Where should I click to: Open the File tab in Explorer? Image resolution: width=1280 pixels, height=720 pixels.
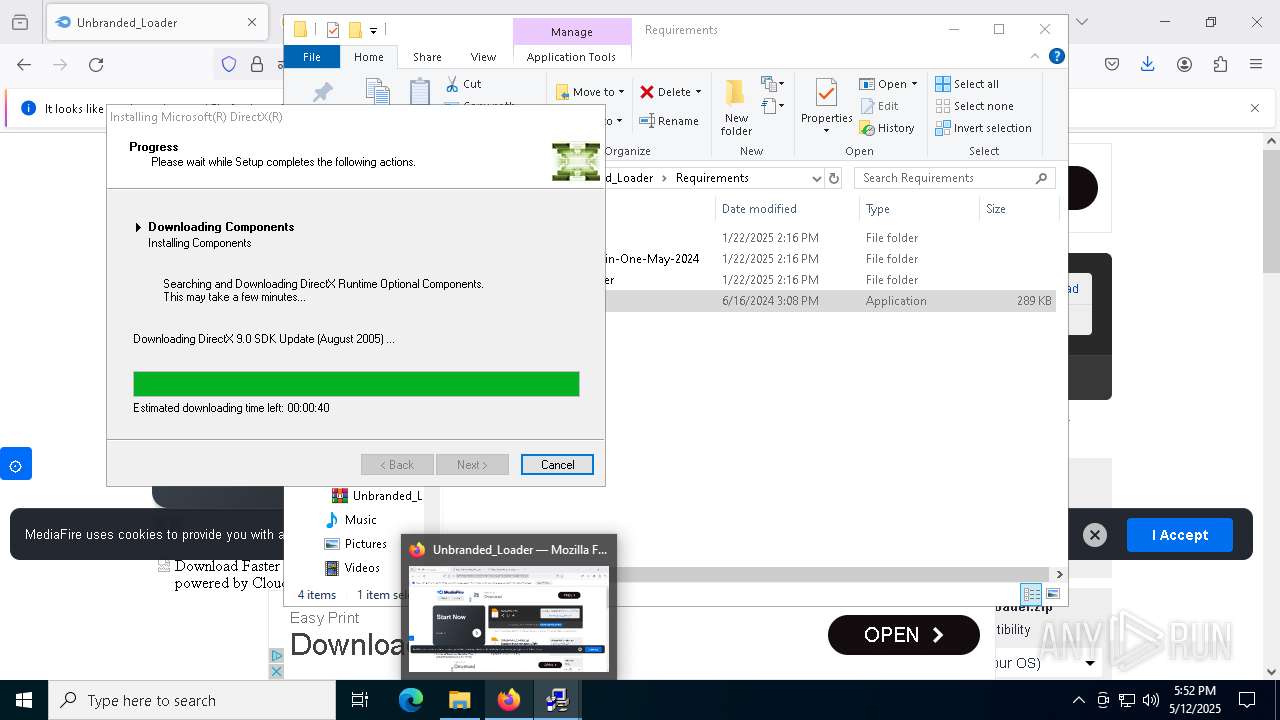tap(312, 57)
